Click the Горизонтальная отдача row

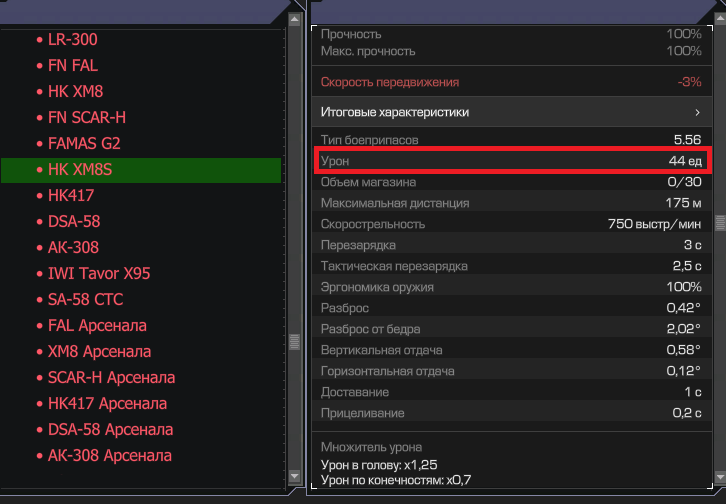coord(512,371)
